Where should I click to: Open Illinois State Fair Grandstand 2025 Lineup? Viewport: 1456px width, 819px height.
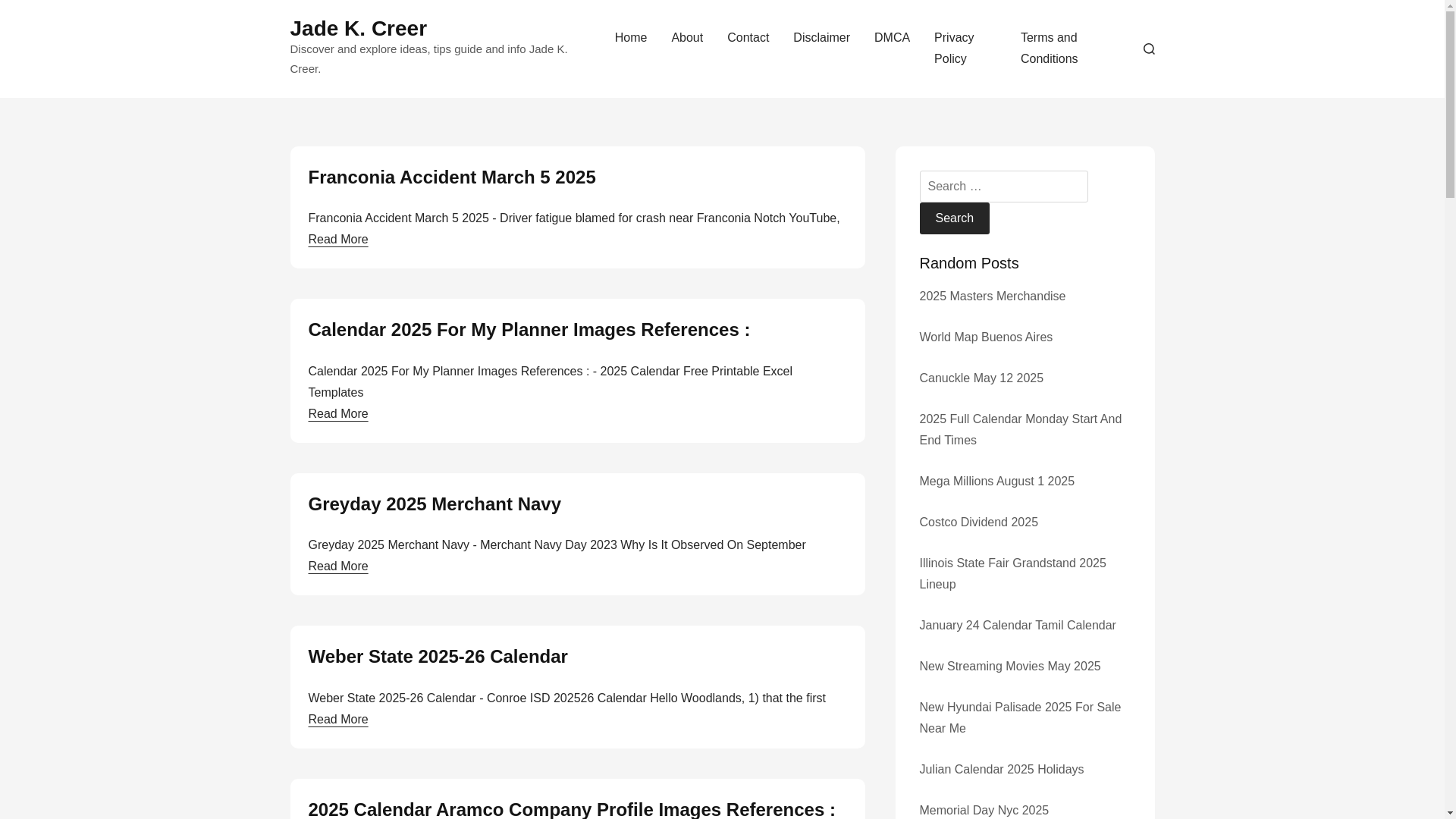1012,574
